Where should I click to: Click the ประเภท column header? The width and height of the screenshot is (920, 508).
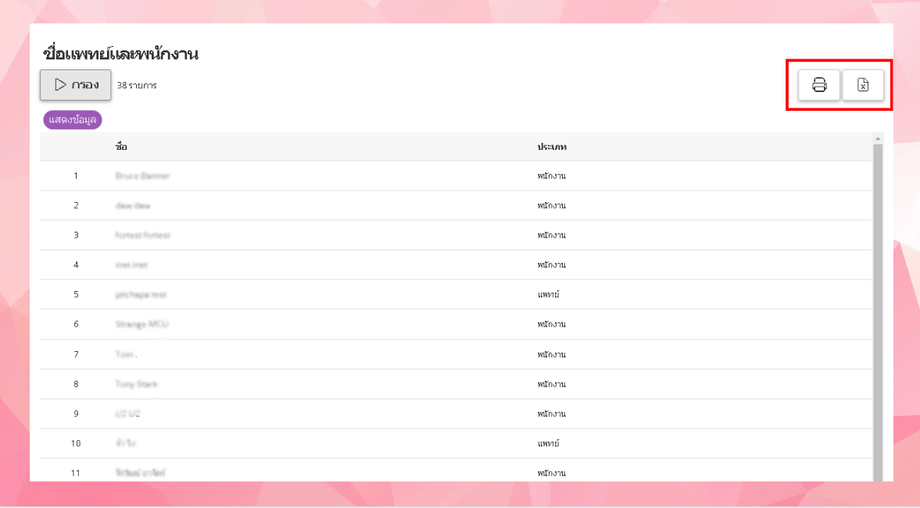[x=552, y=147]
